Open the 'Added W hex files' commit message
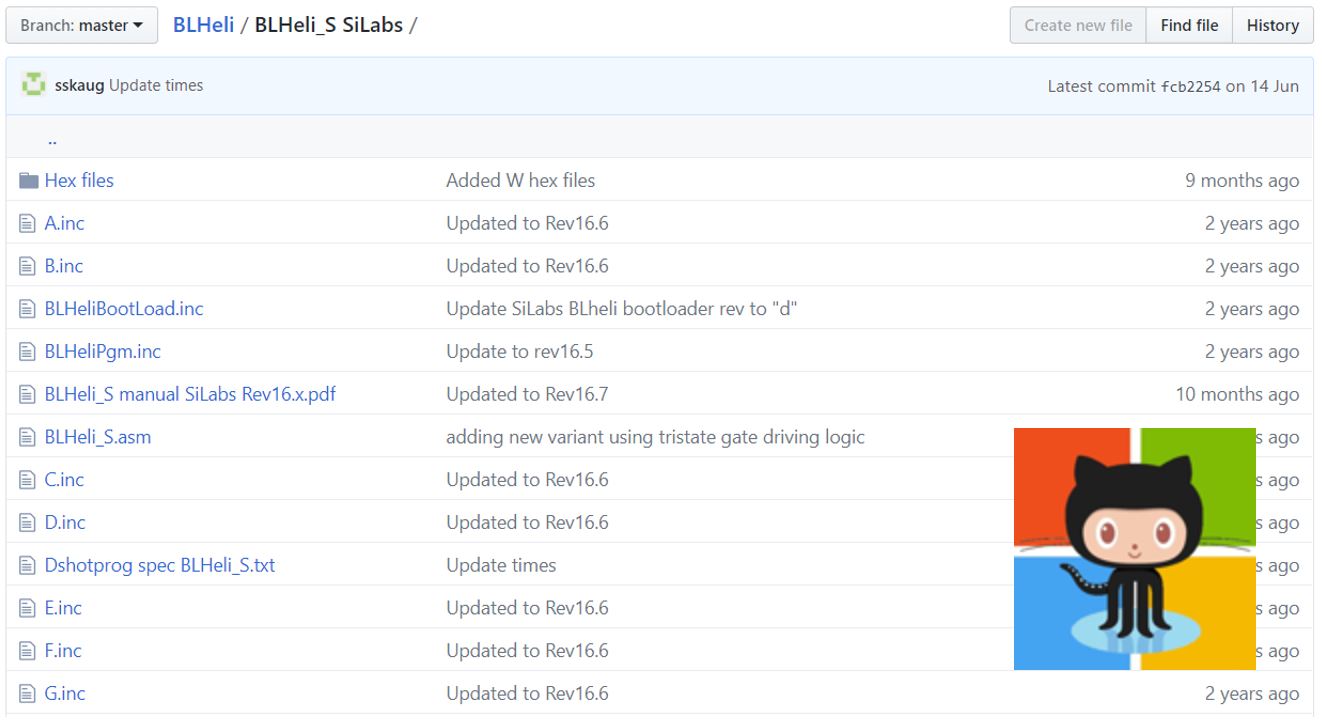Image resolution: width=1322 pixels, height=722 pixels. [520, 181]
